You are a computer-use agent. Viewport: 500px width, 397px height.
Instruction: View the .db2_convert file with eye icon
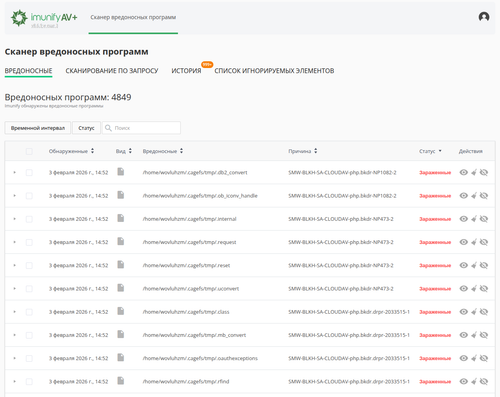pyautogui.click(x=463, y=172)
